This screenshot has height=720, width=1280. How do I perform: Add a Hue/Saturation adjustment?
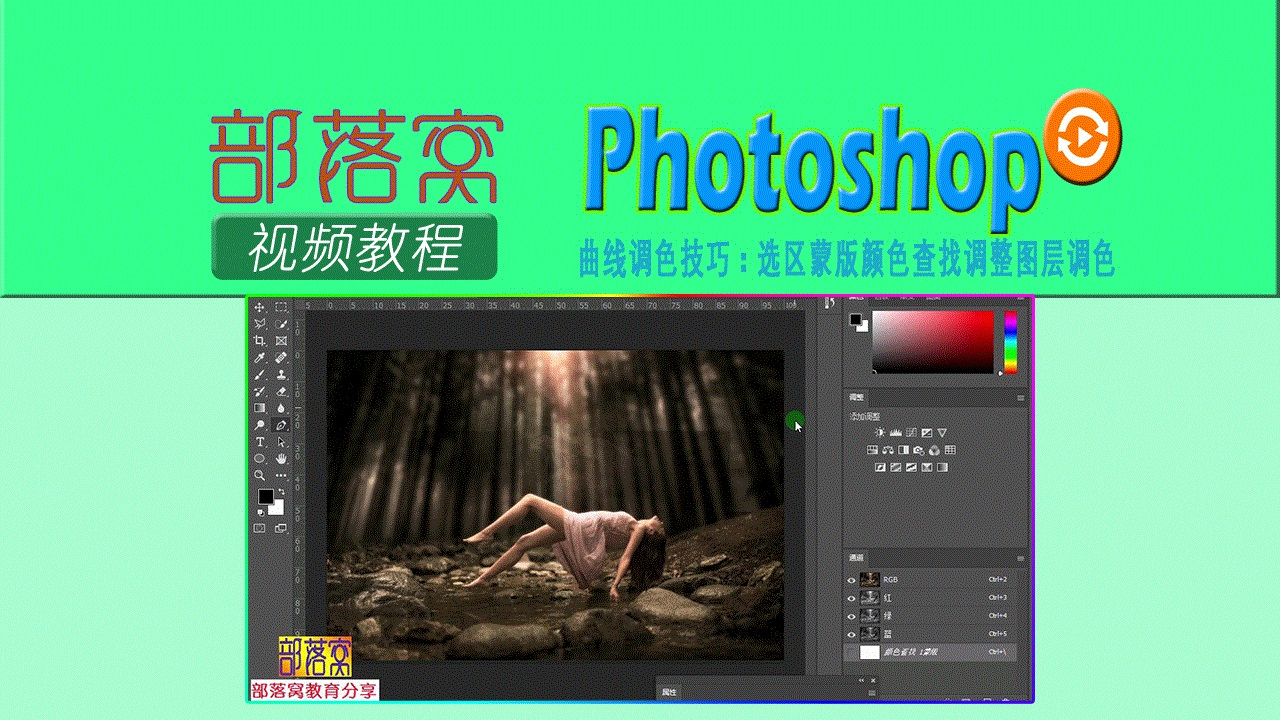pyautogui.click(x=873, y=451)
